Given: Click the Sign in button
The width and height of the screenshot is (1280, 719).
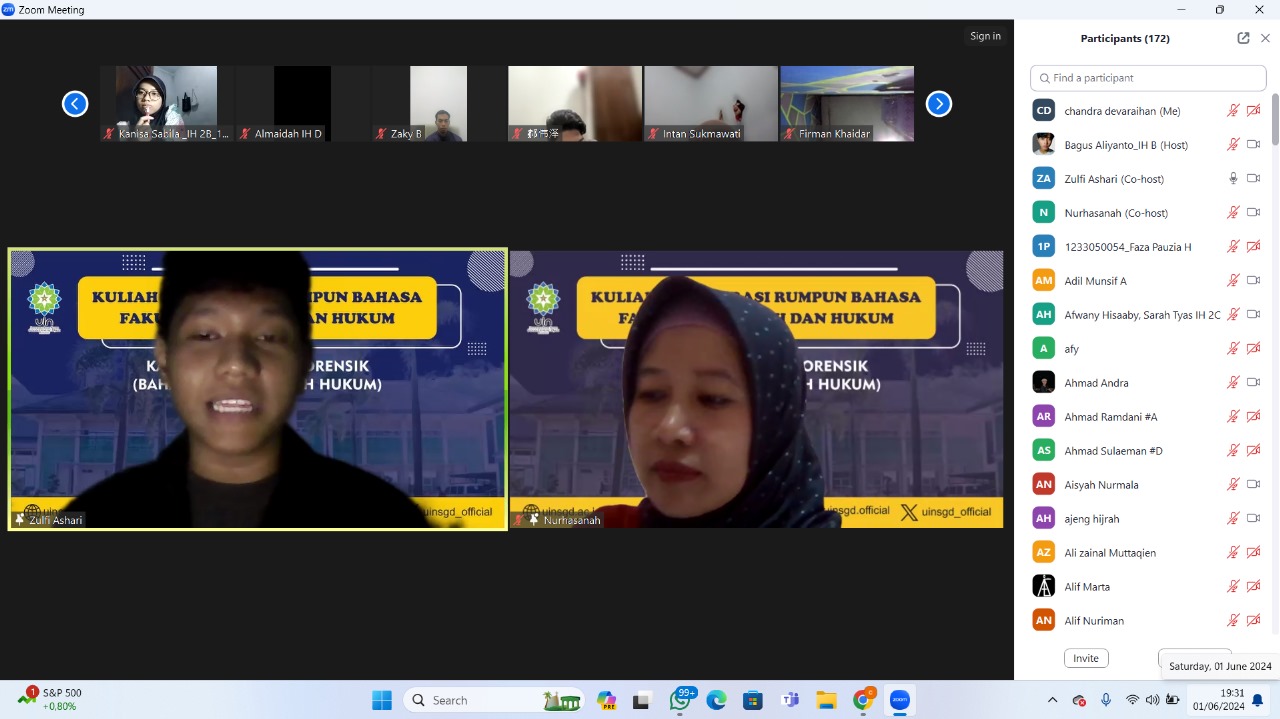Looking at the screenshot, I should pyautogui.click(x=985, y=36).
